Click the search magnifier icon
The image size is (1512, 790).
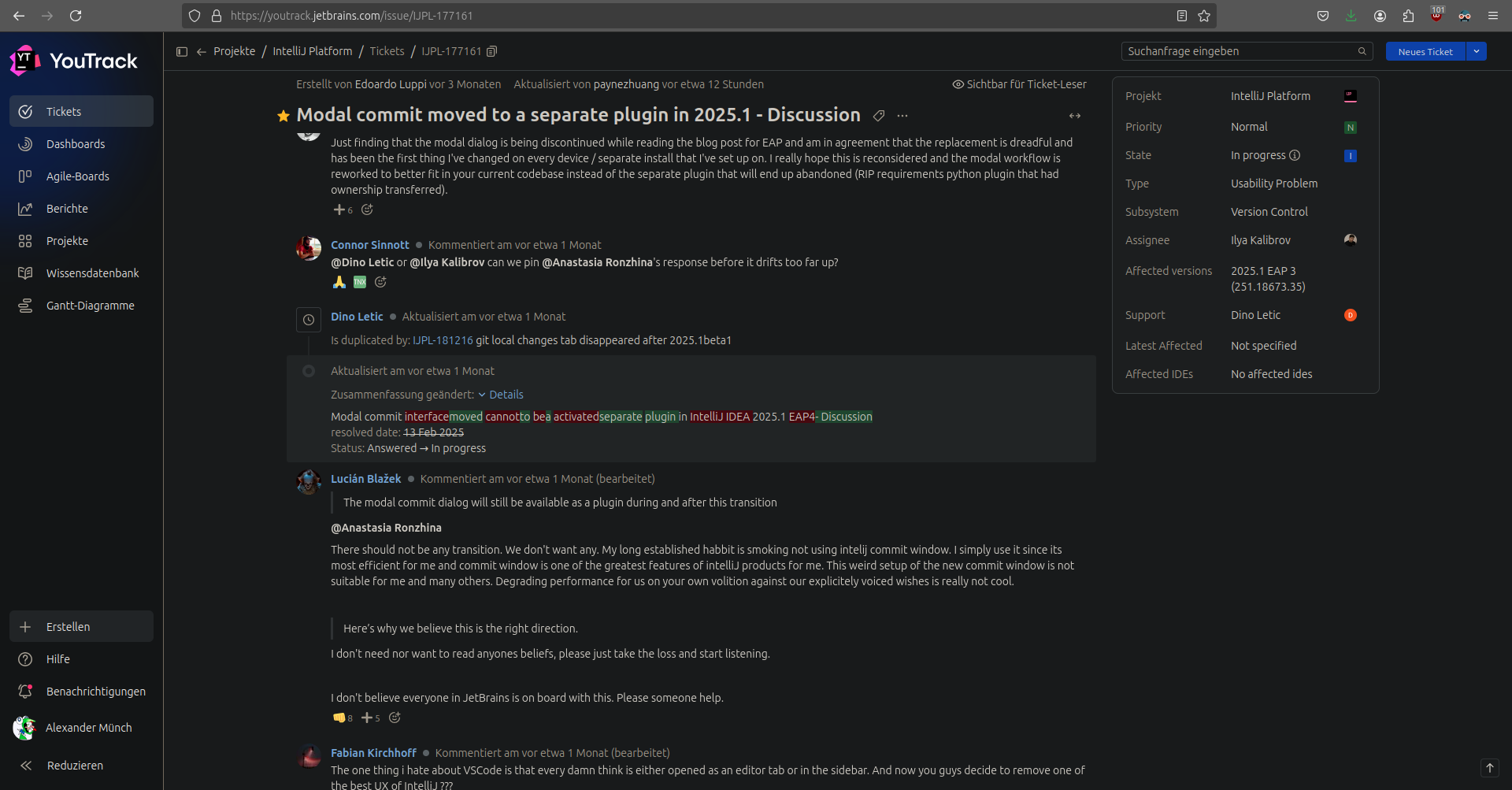point(1362,51)
